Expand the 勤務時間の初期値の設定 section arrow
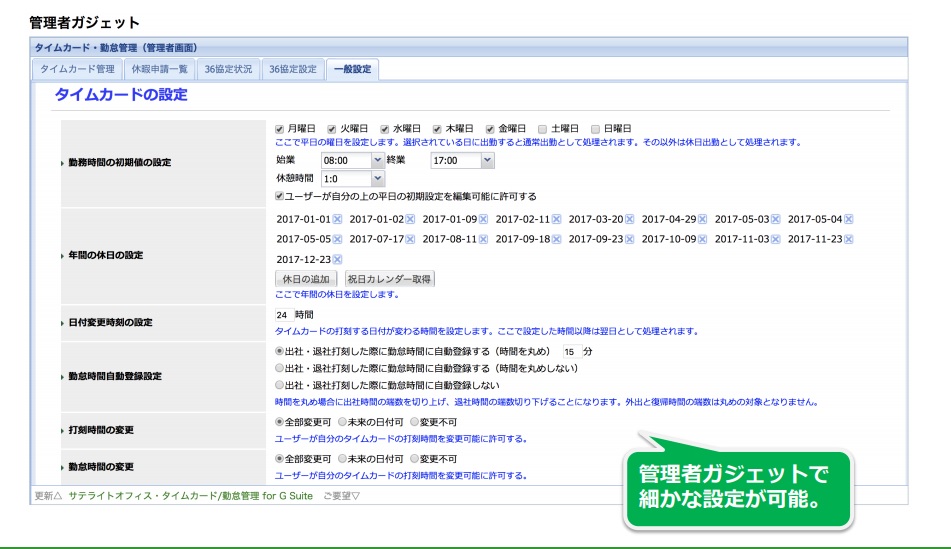The image size is (951, 549). pos(62,163)
